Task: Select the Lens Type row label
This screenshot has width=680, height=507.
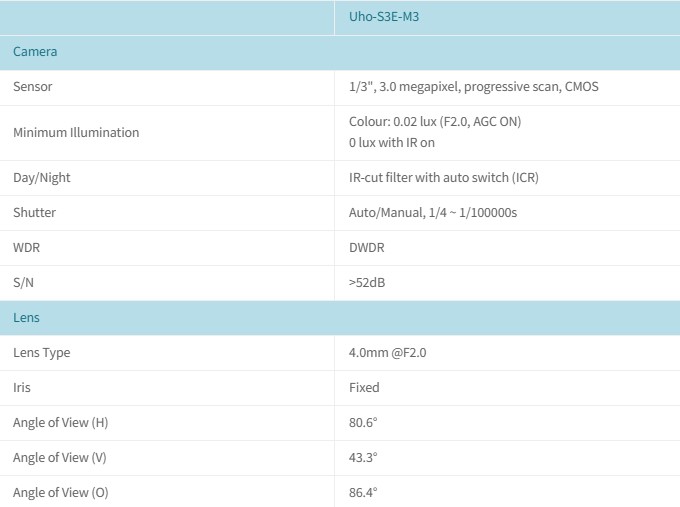Action: click(x=42, y=352)
